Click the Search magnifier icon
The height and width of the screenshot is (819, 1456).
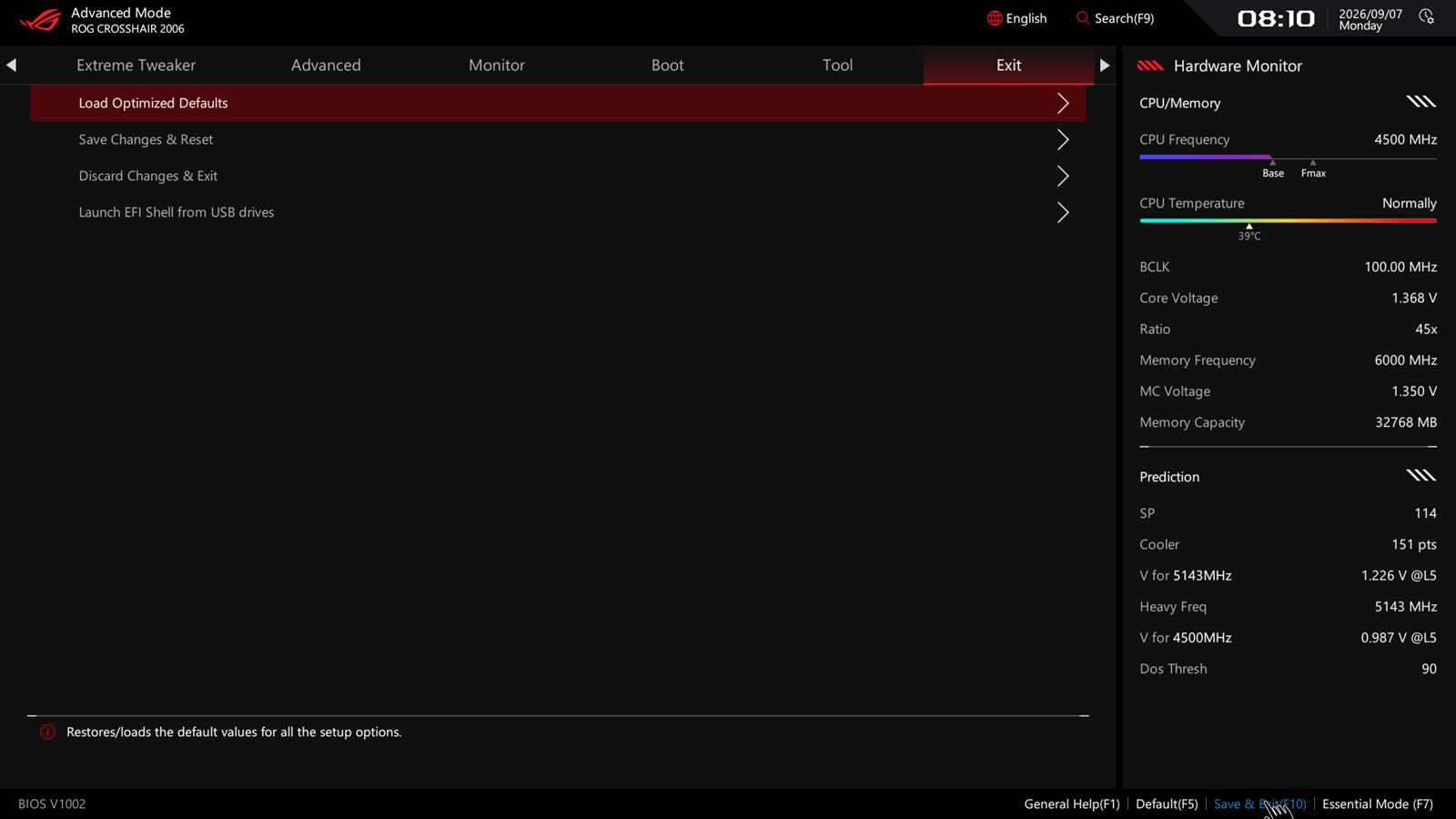click(x=1083, y=18)
